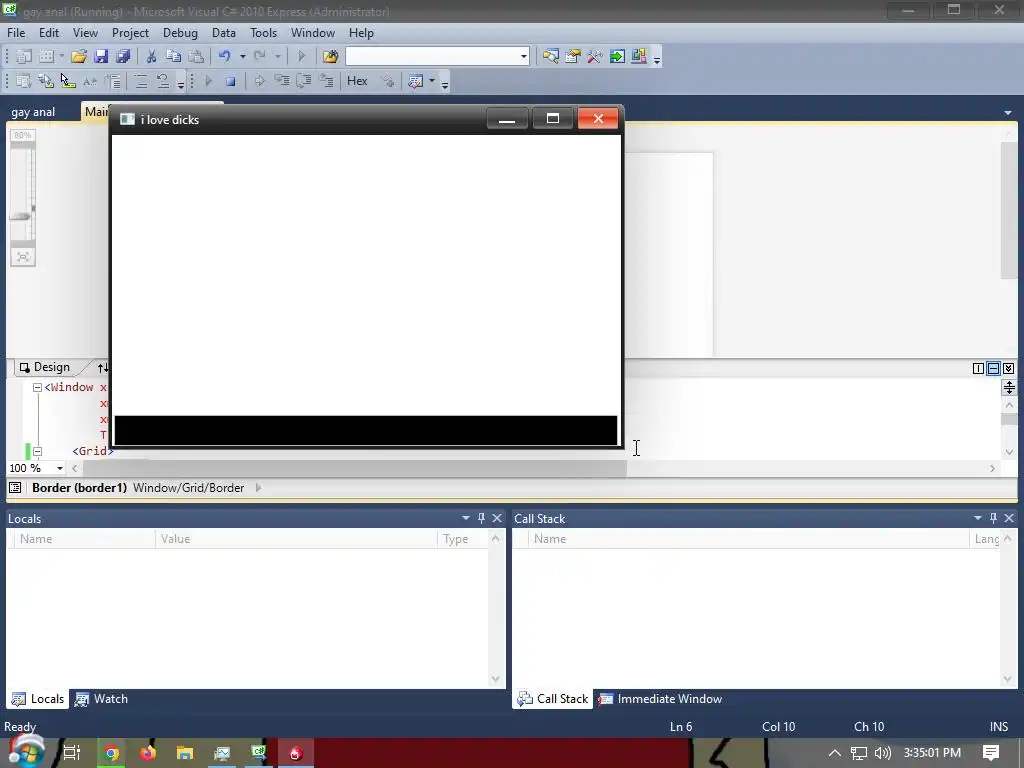This screenshot has height=768, width=1024.
Task: Toggle the horizontal split view button
Action: 993,368
